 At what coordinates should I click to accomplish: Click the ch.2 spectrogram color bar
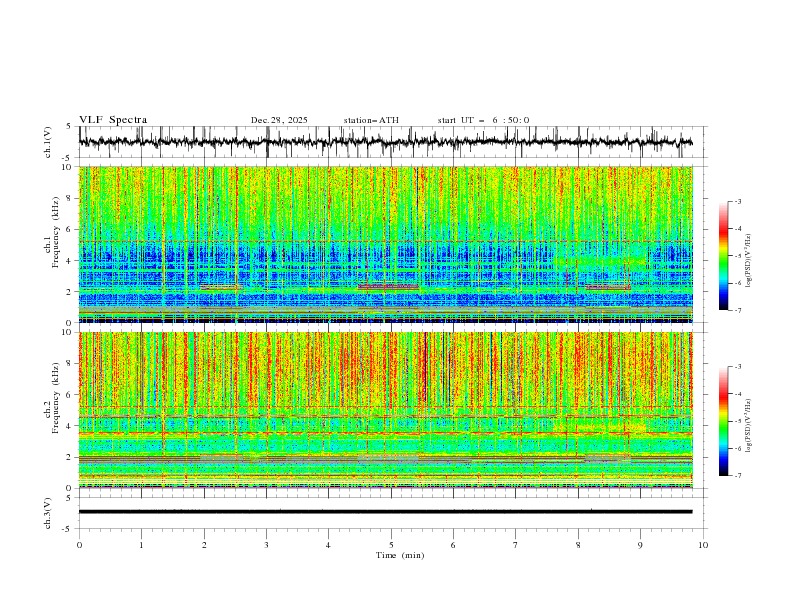(723, 421)
